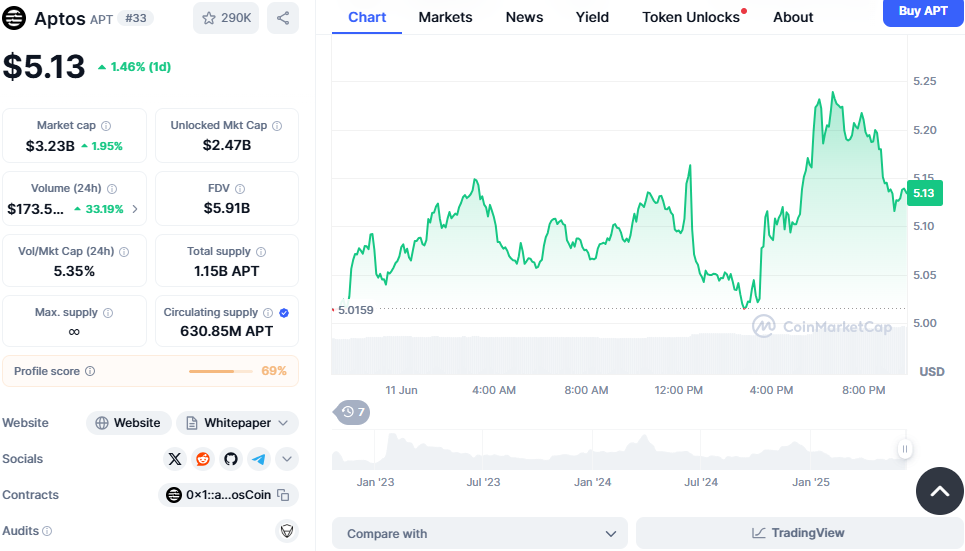Switch to the Chart tab
965x551 pixels.
pyautogui.click(x=367, y=17)
